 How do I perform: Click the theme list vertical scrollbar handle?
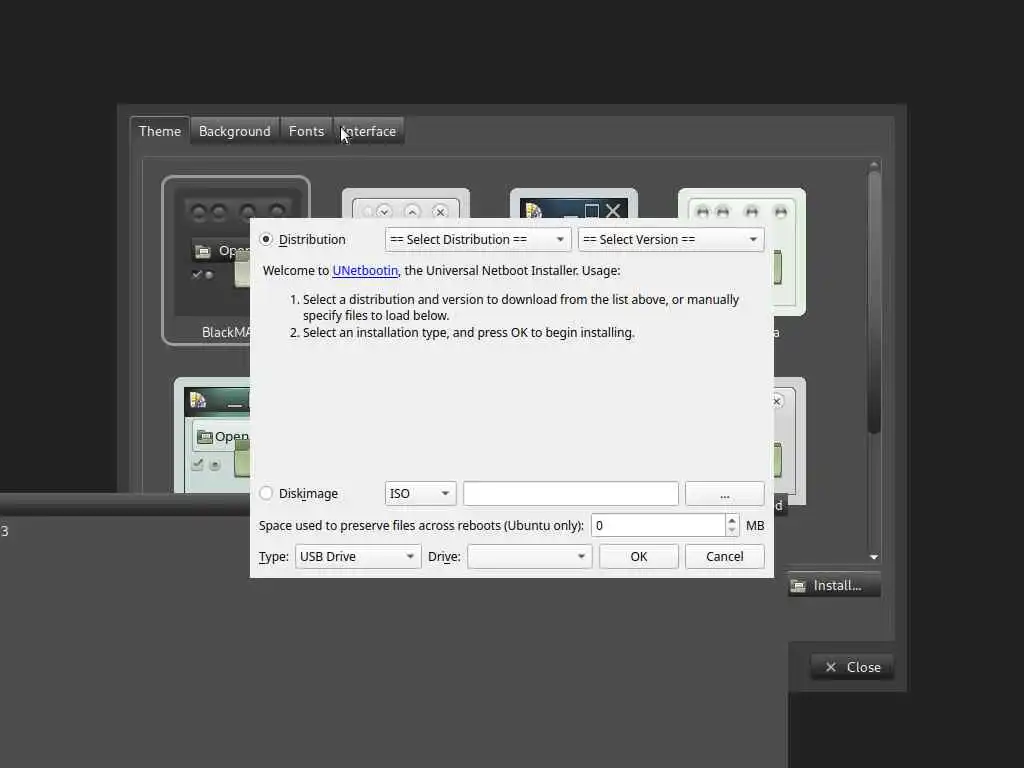click(x=874, y=302)
